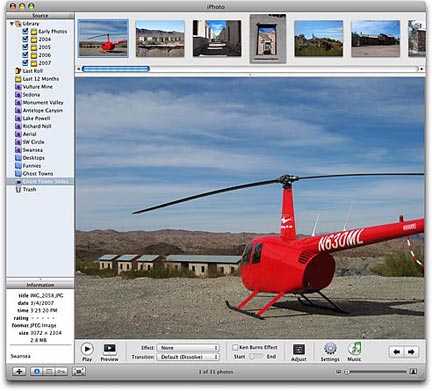The image size is (432, 391).
Task: Click the add (+) button
Action: pos(19,371)
